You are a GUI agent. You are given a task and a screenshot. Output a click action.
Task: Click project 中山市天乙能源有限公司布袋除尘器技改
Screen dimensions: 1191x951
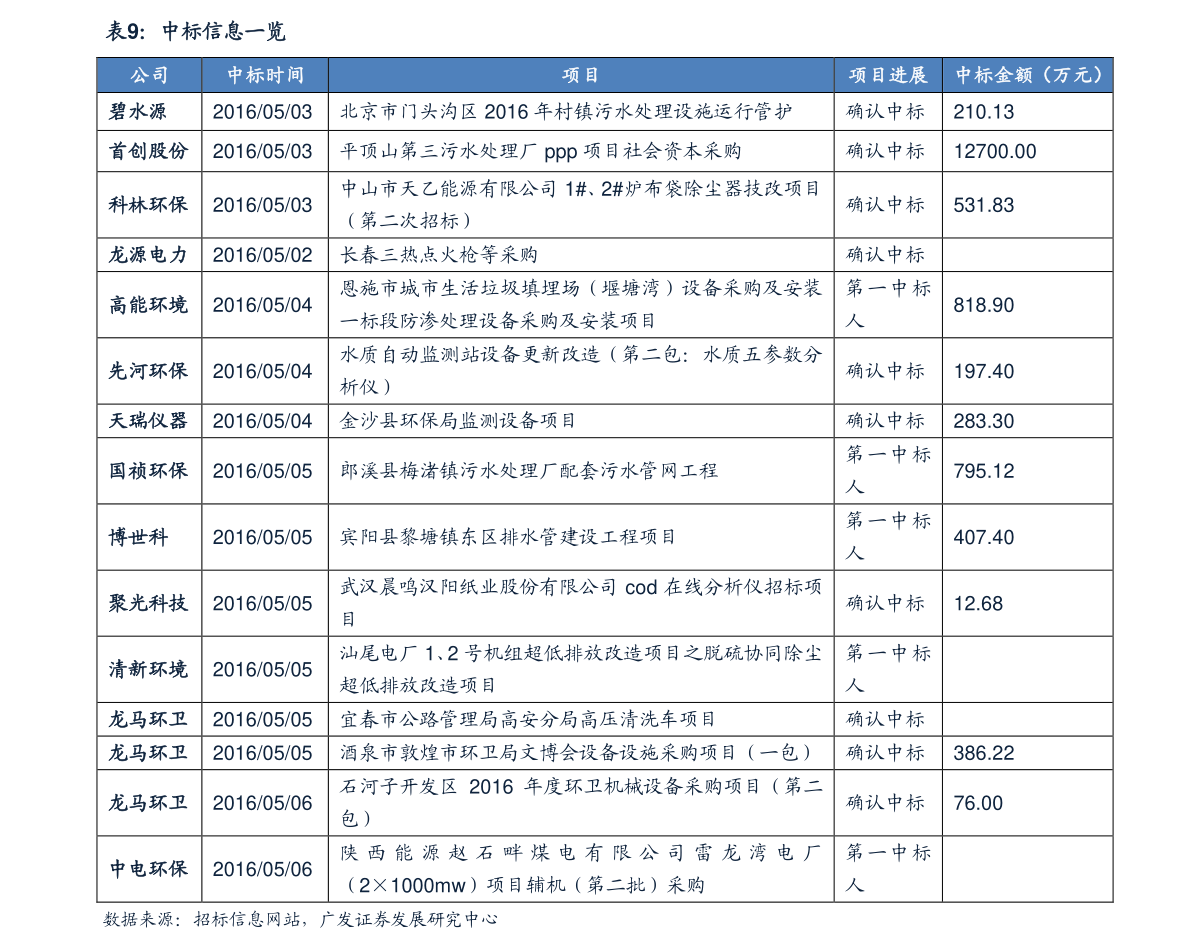click(x=581, y=204)
